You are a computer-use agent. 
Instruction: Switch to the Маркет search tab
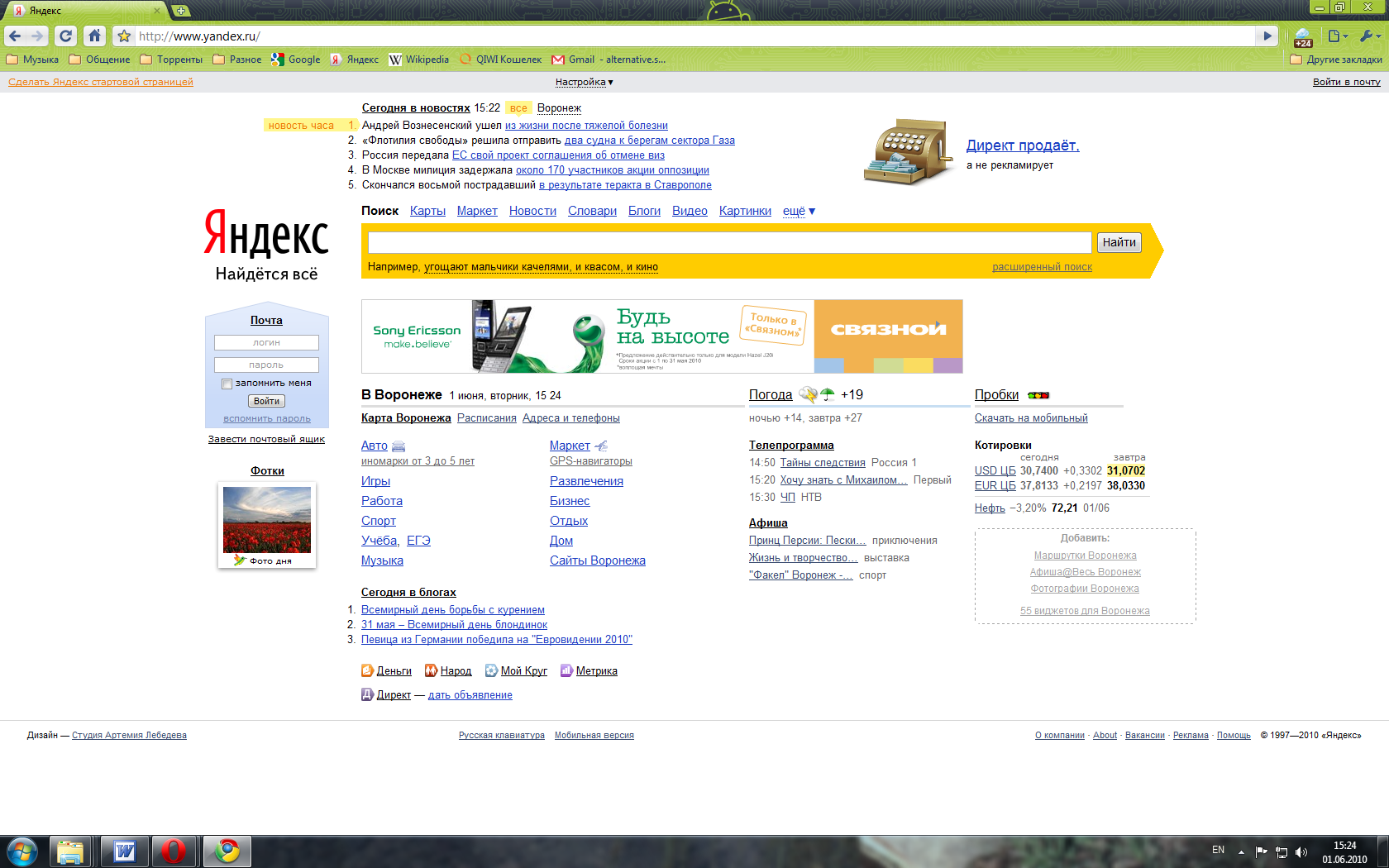477,211
